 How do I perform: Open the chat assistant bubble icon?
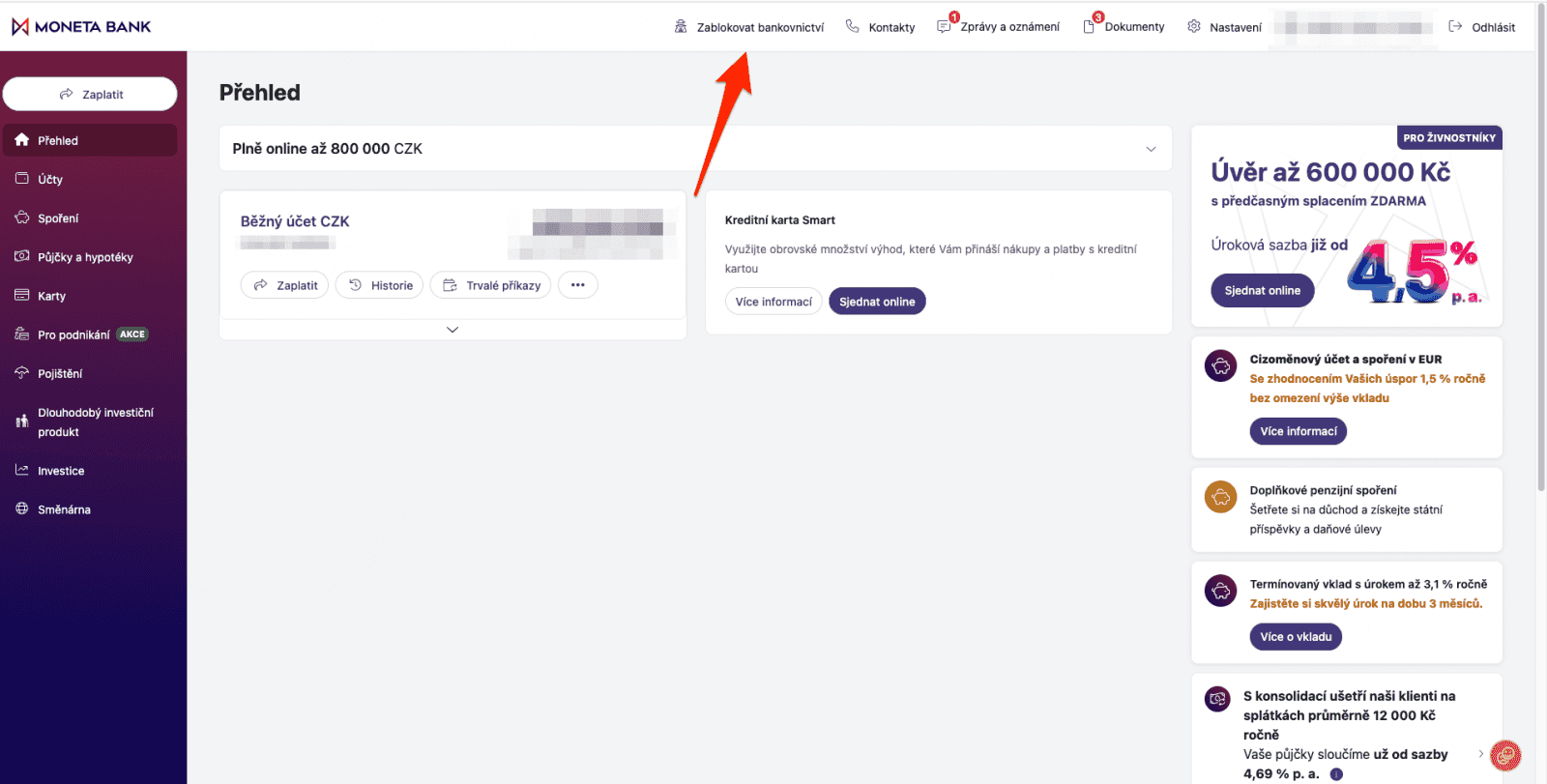(x=1505, y=755)
